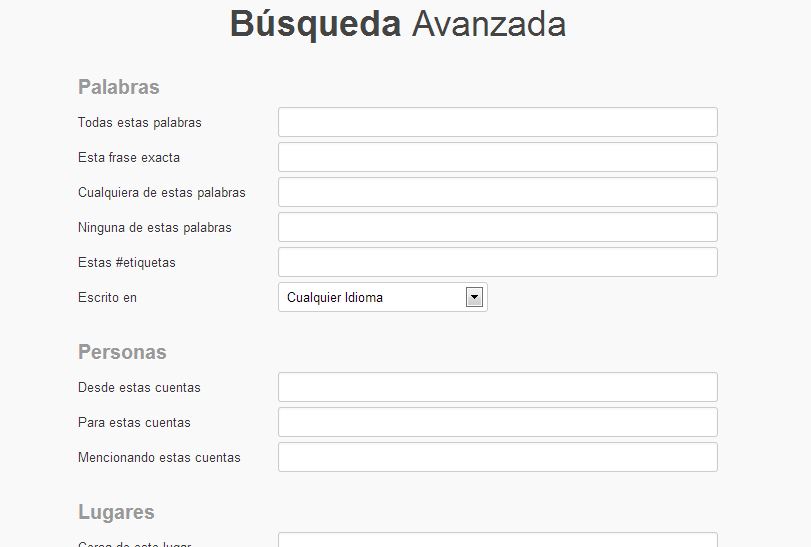
Task: Select the 'Mencionando estas cuentas' text field
Action: pyautogui.click(x=497, y=457)
